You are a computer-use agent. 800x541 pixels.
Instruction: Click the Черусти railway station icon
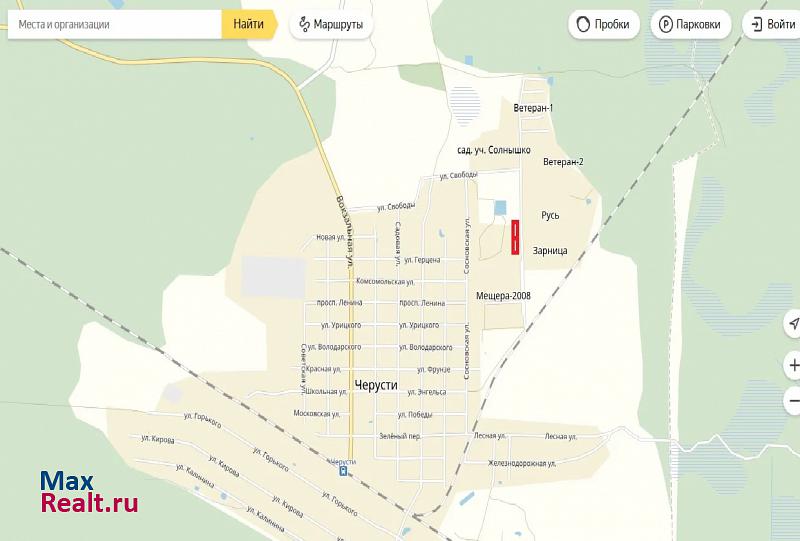pos(343,470)
